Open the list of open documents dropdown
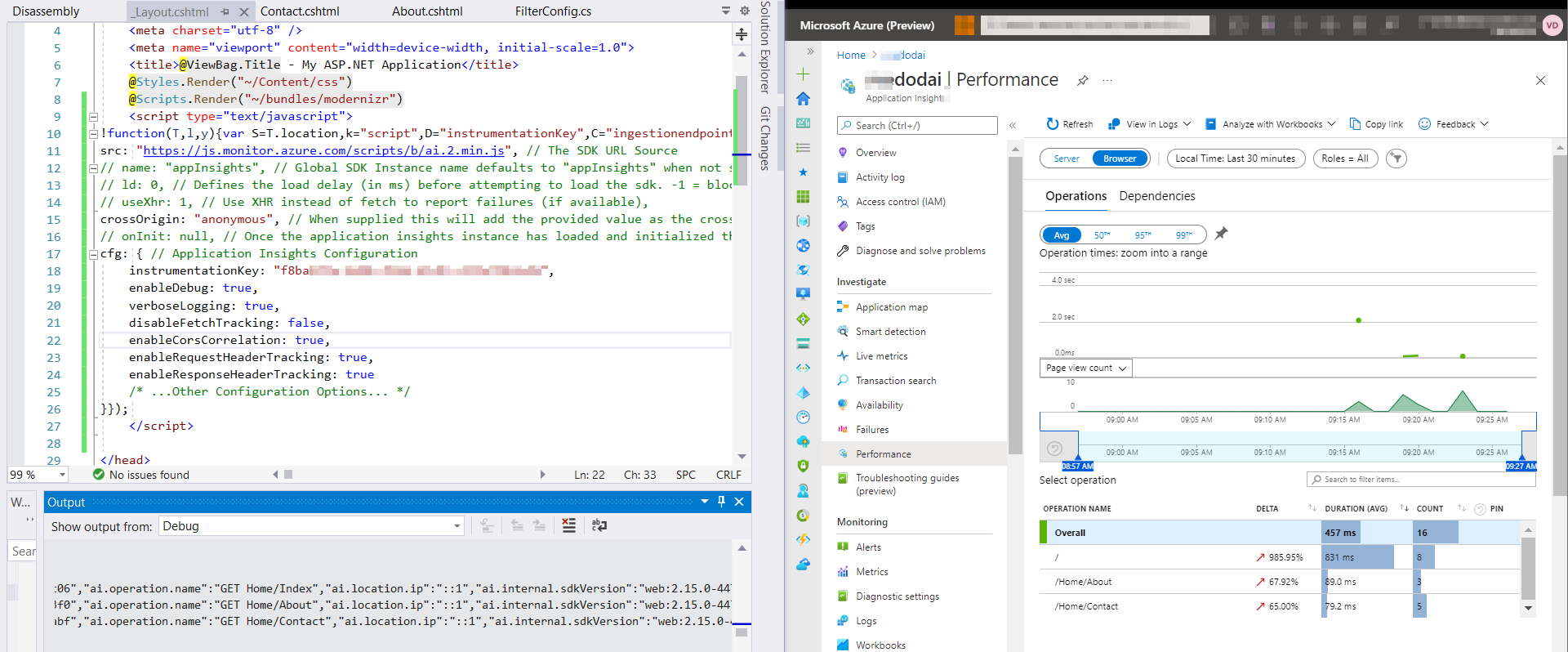The image size is (1568, 652). [x=726, y=11]
